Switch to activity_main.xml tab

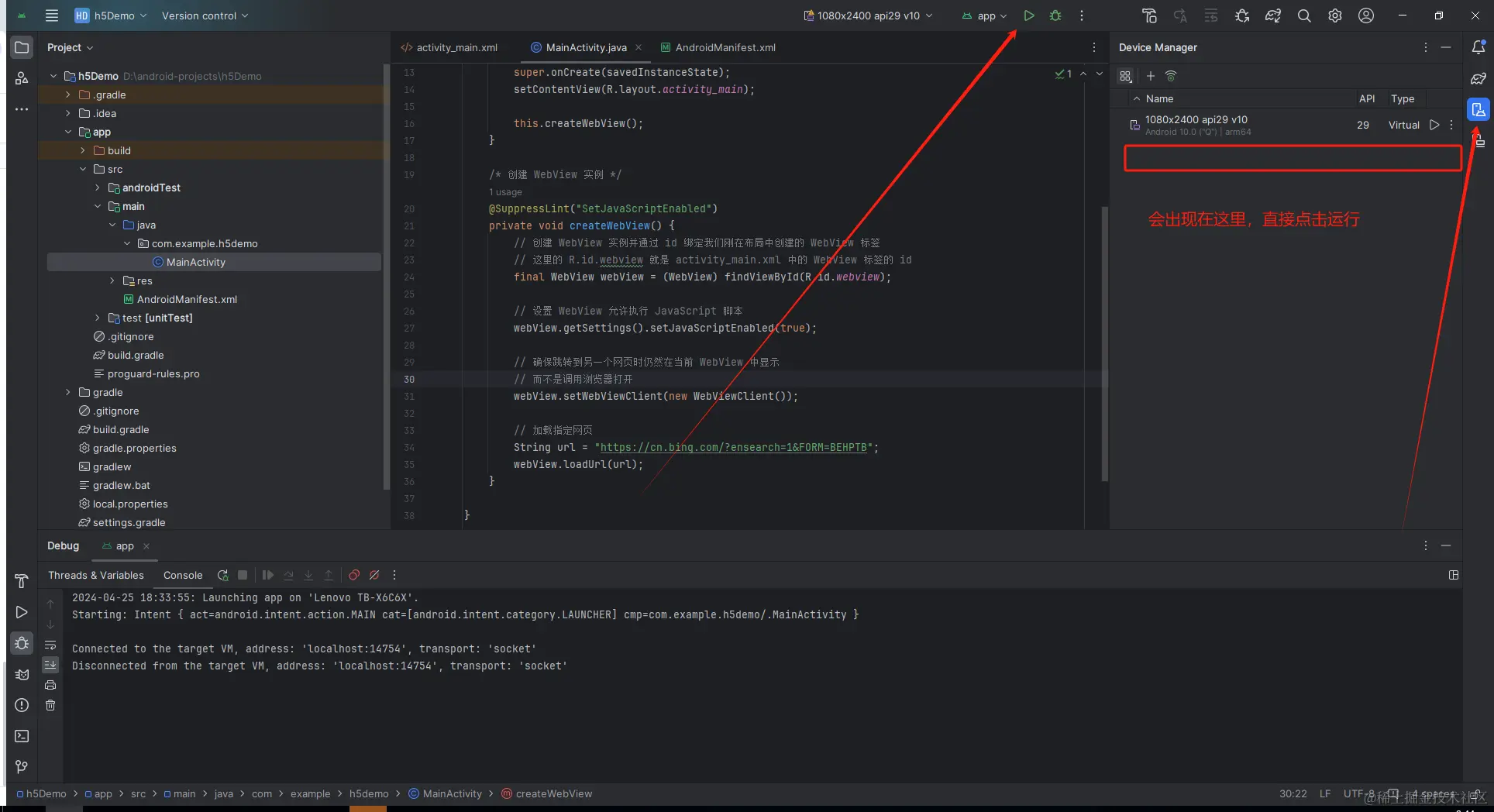449,47
